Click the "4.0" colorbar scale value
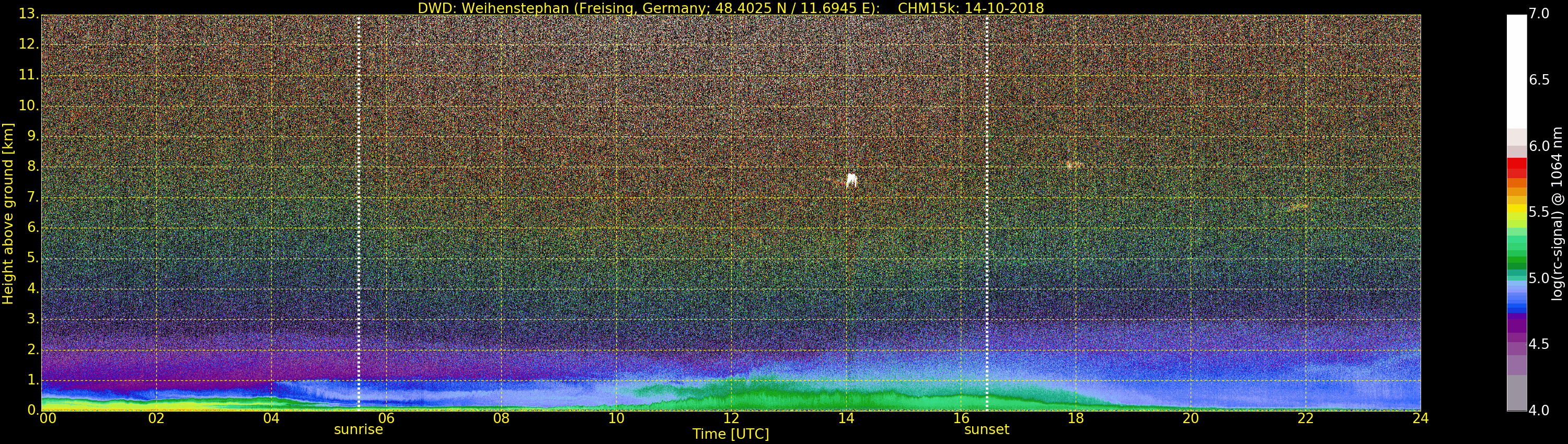 click(1539, 411)
